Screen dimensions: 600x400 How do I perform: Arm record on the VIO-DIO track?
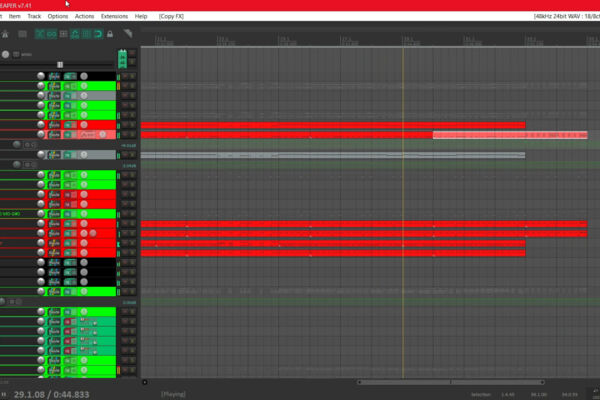click(x=84, y=214)
